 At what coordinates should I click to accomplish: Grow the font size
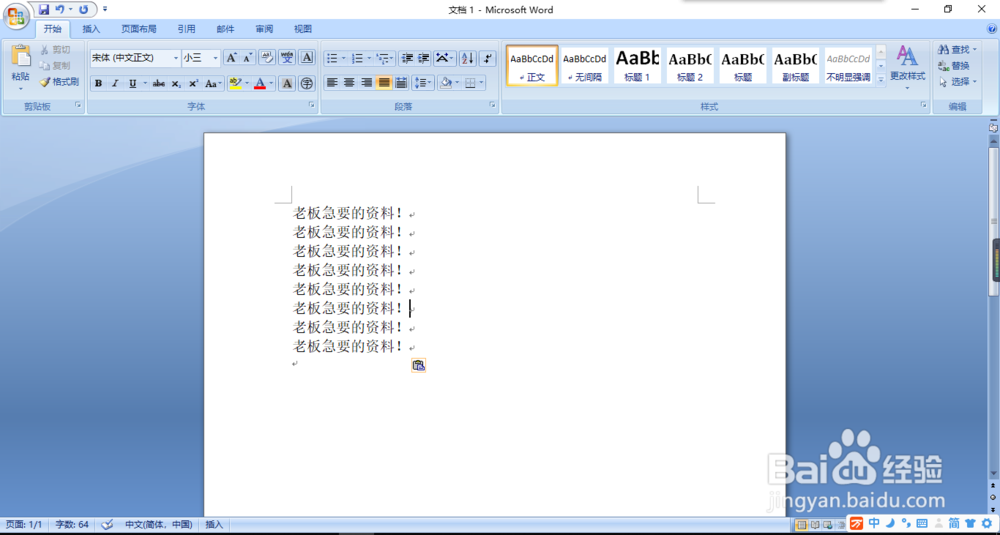click(x=232, y=58)
